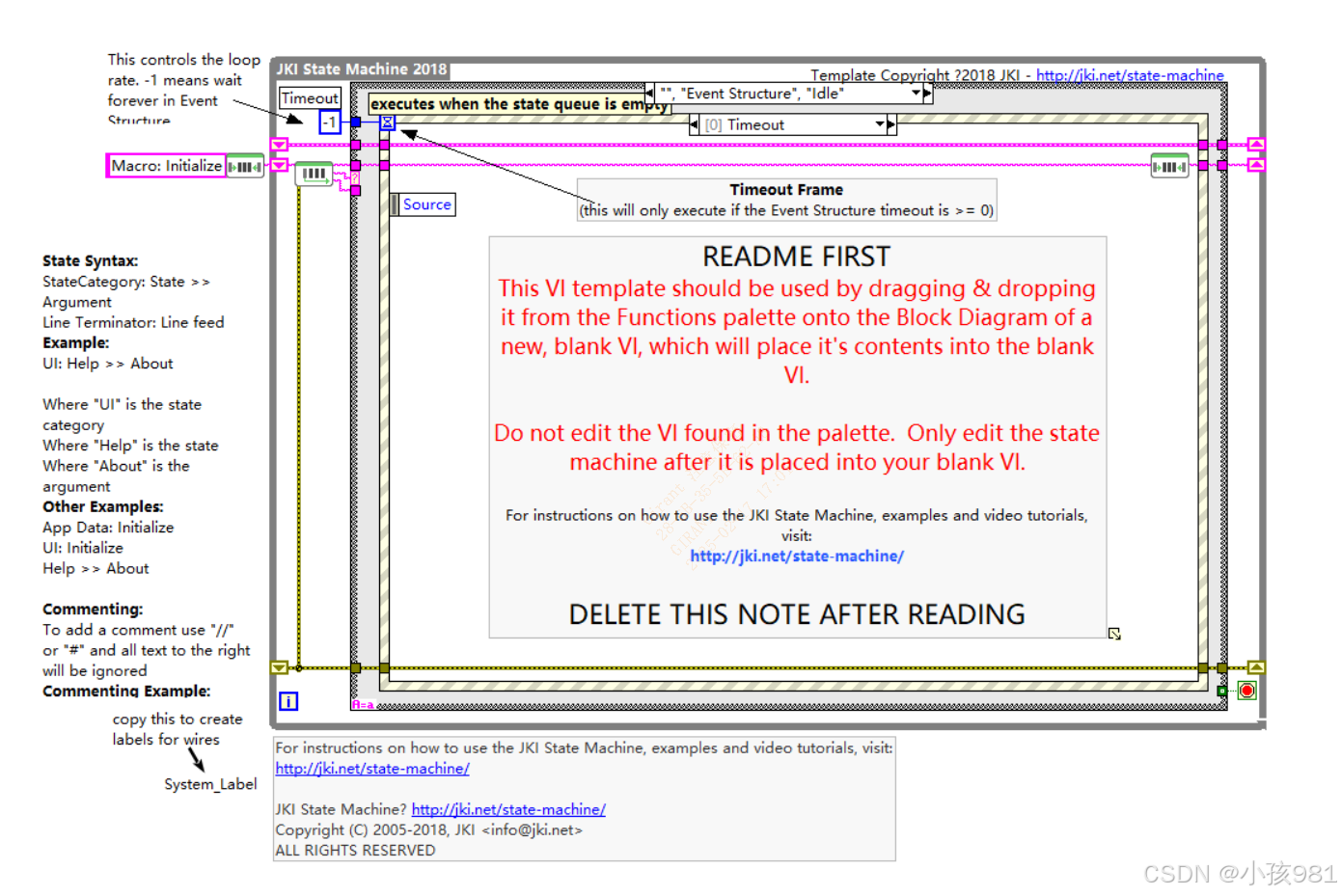Select 'Commenting Example:' heading text
Screen dimensions: 1341x896
tap(126, 691)
